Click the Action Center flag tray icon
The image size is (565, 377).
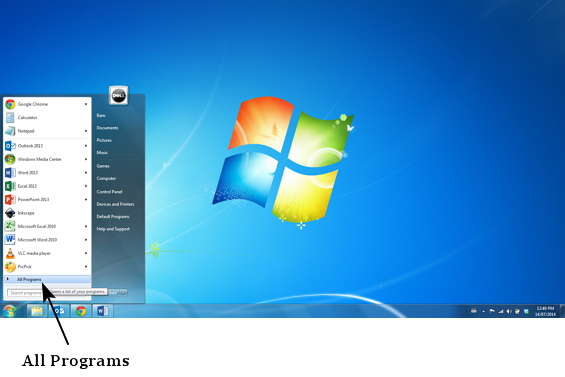click(492, 311)
